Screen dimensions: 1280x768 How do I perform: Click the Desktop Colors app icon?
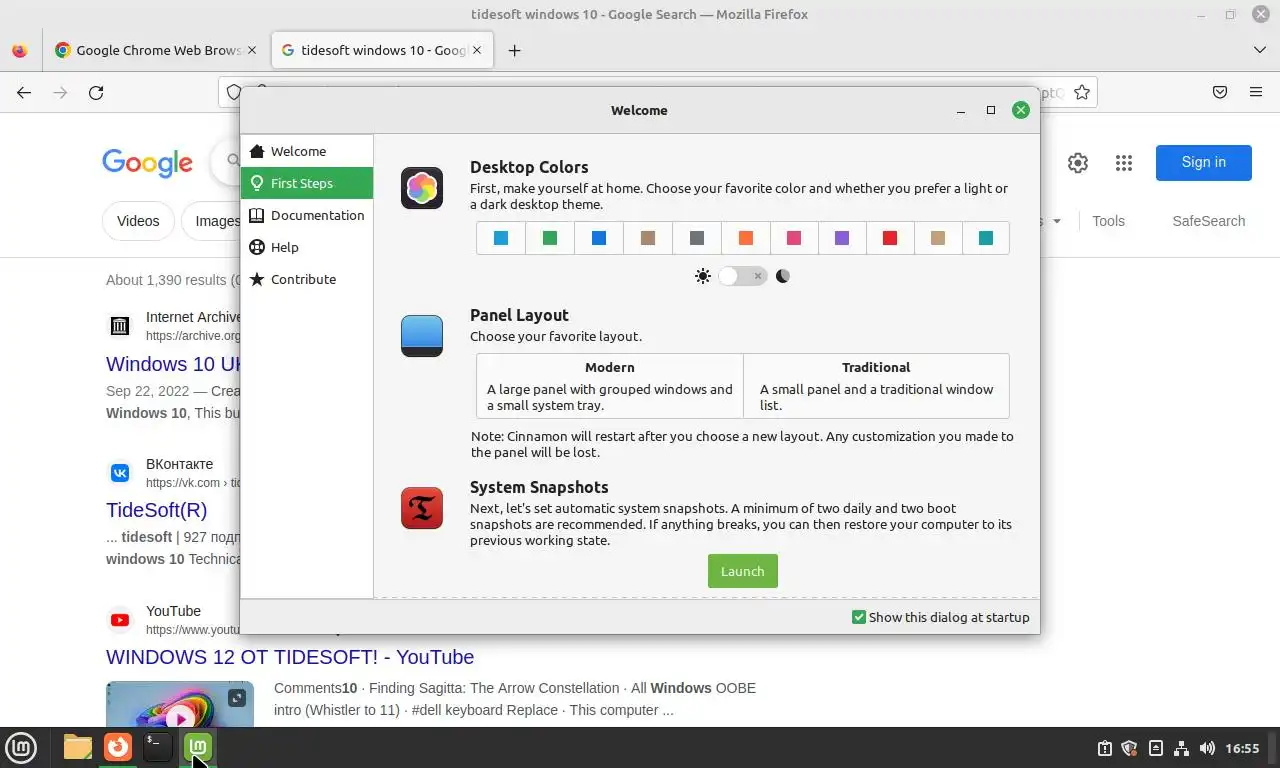click(x=422, y=188)
